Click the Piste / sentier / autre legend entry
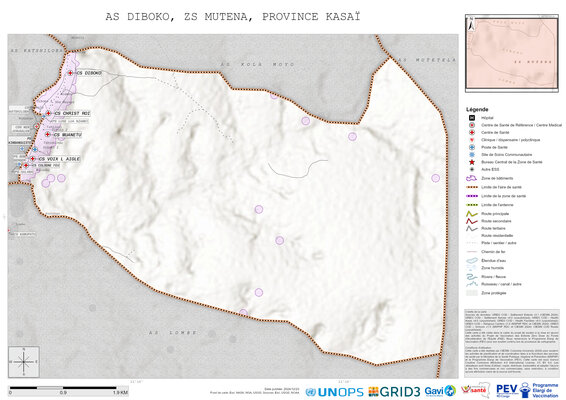Screen dimensions: 566x400 click(x=491, y=243)
